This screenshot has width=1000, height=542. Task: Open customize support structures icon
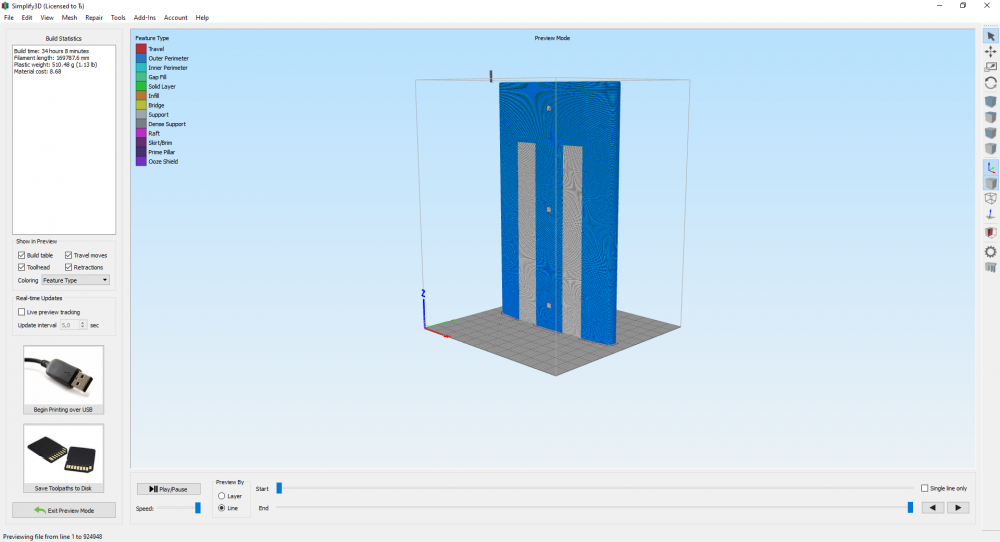(990, 267)
